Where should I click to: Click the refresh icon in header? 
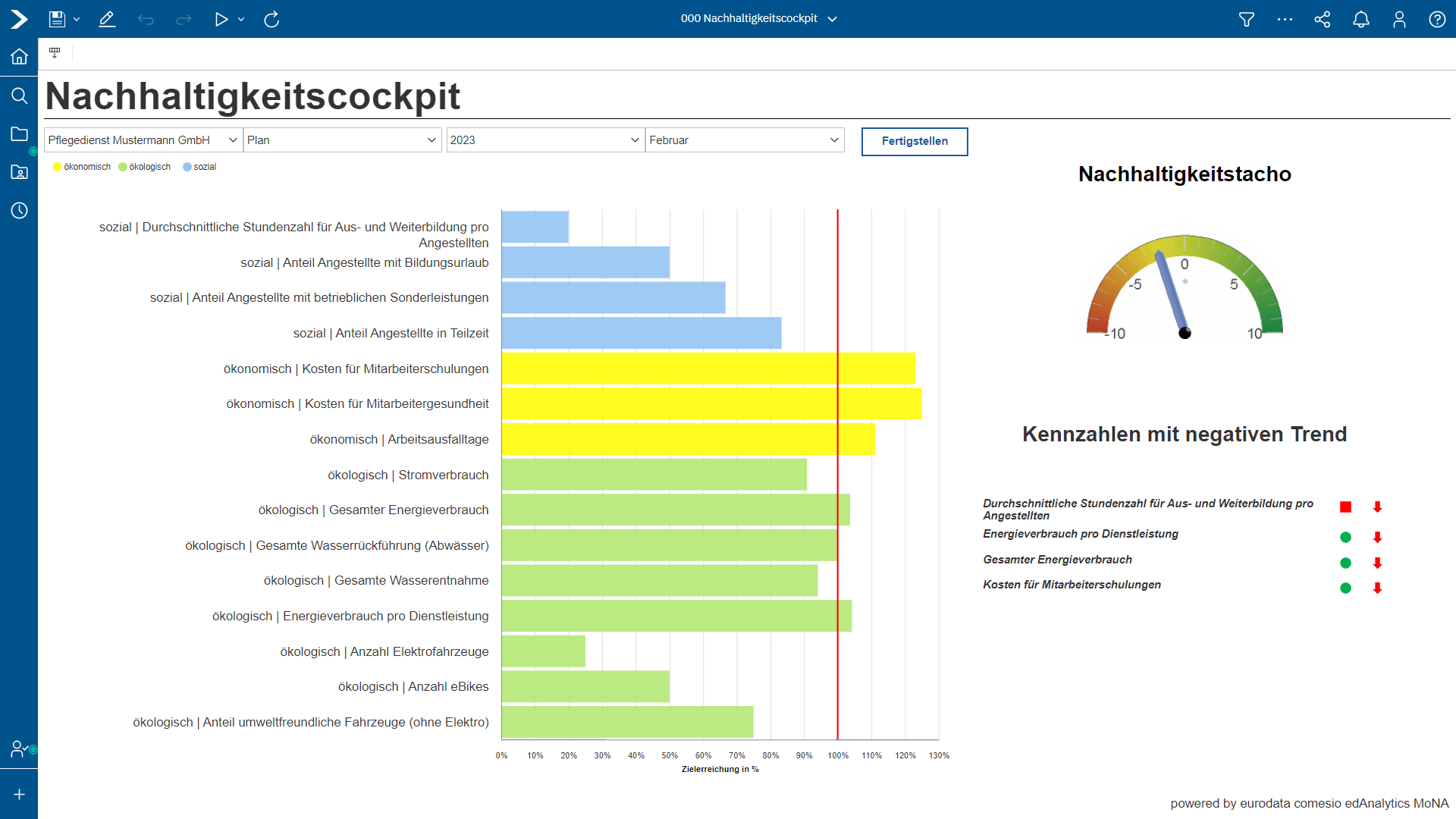(x=271, y=19)
